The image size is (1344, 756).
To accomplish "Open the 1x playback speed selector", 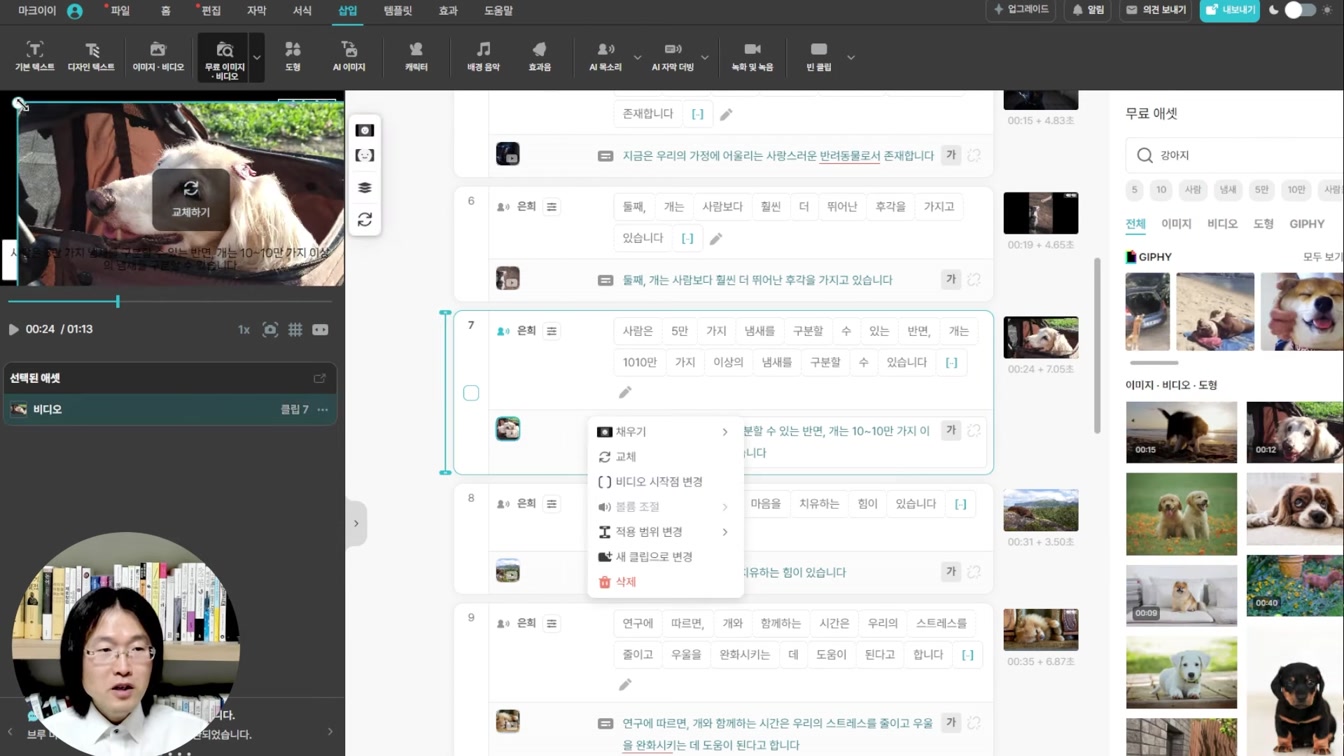I will [243, 329].
